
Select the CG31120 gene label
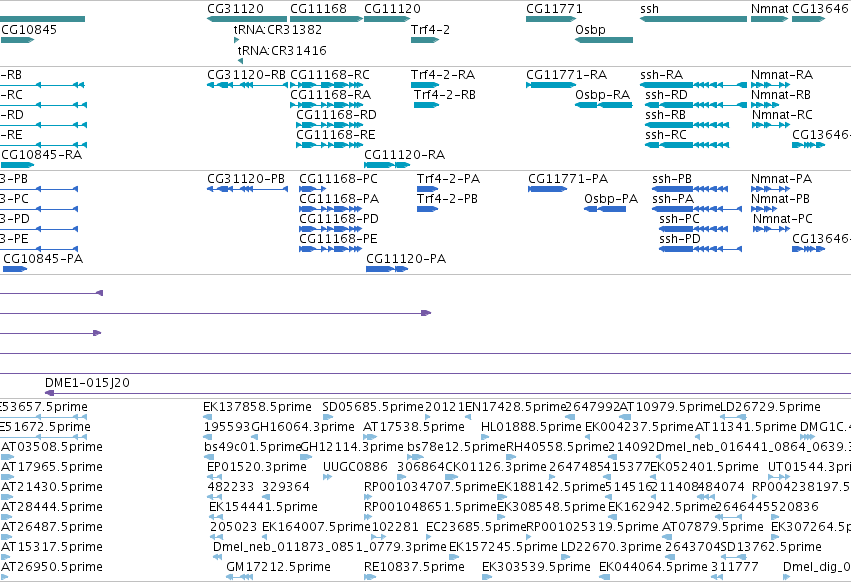coord(235,9)
